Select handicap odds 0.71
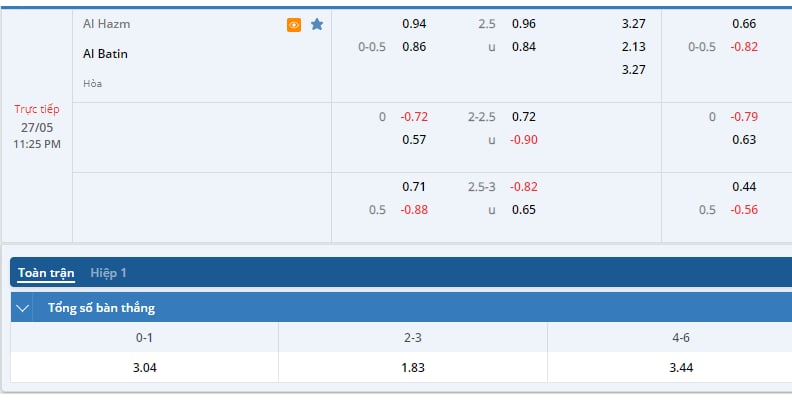This screenshot has width=792, height=400. tap(414, 186)
